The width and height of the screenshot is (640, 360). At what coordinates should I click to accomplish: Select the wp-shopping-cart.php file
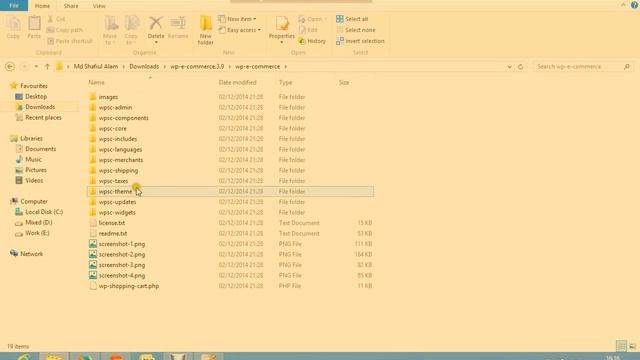point(129,286)
